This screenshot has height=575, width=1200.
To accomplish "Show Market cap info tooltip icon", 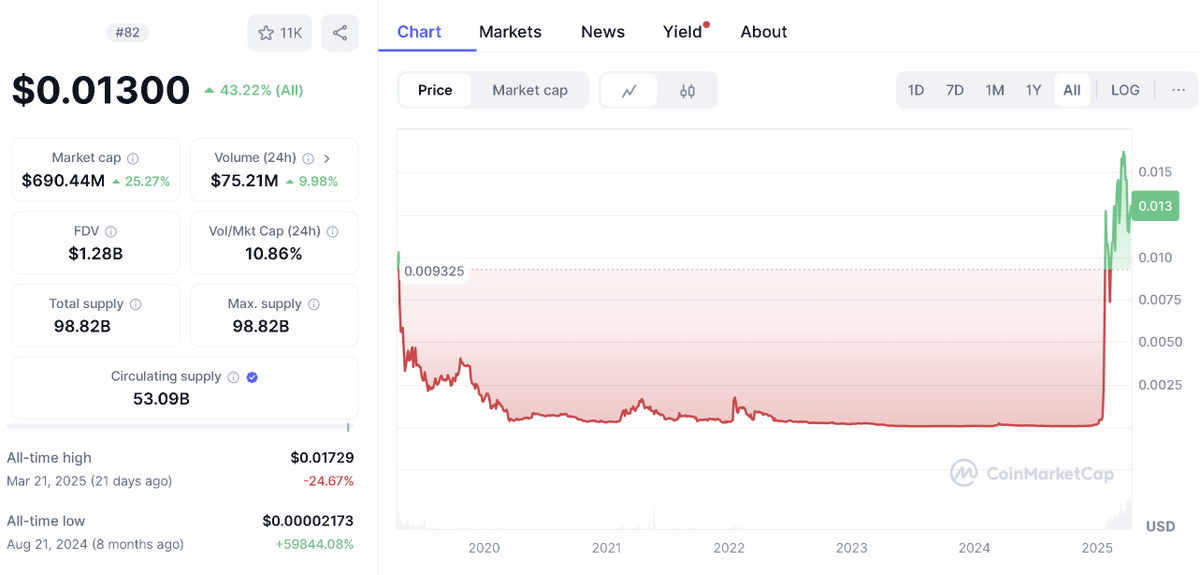I will click(133, 158).
